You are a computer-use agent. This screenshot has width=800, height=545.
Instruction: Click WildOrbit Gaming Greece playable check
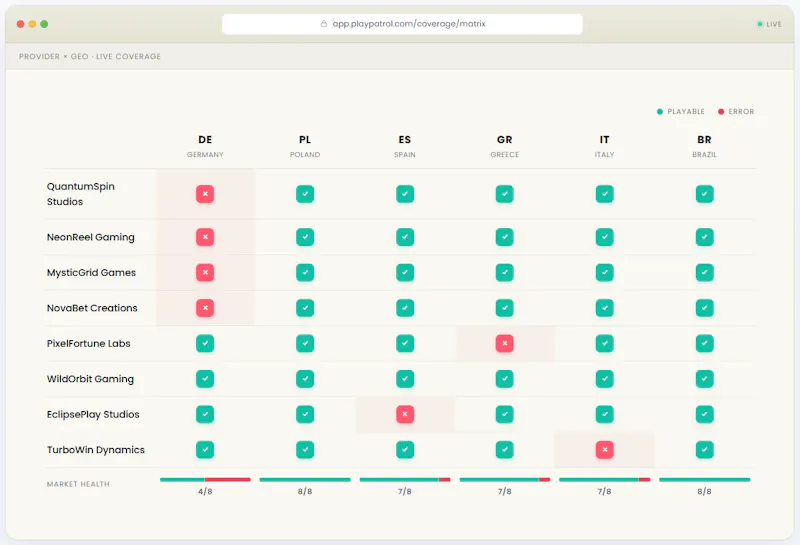click(x=505, y=379)
